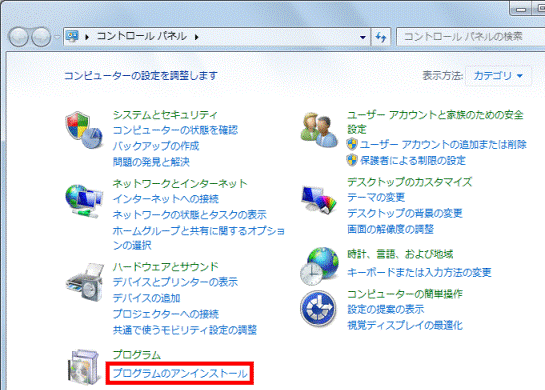This screenshot has width=545, height=390.
Task: Open 時計、言語、および地域 category
Action: click(x=400, y=254)
